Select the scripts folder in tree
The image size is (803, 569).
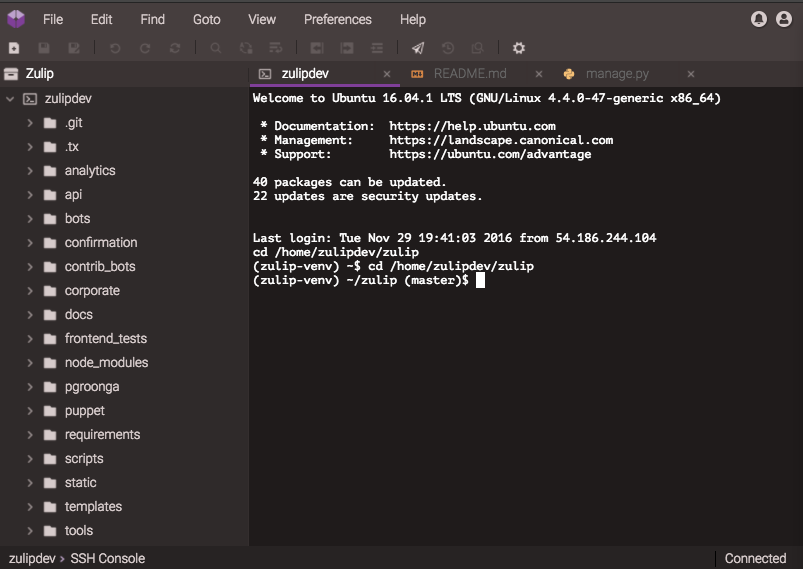click(84, 459)
